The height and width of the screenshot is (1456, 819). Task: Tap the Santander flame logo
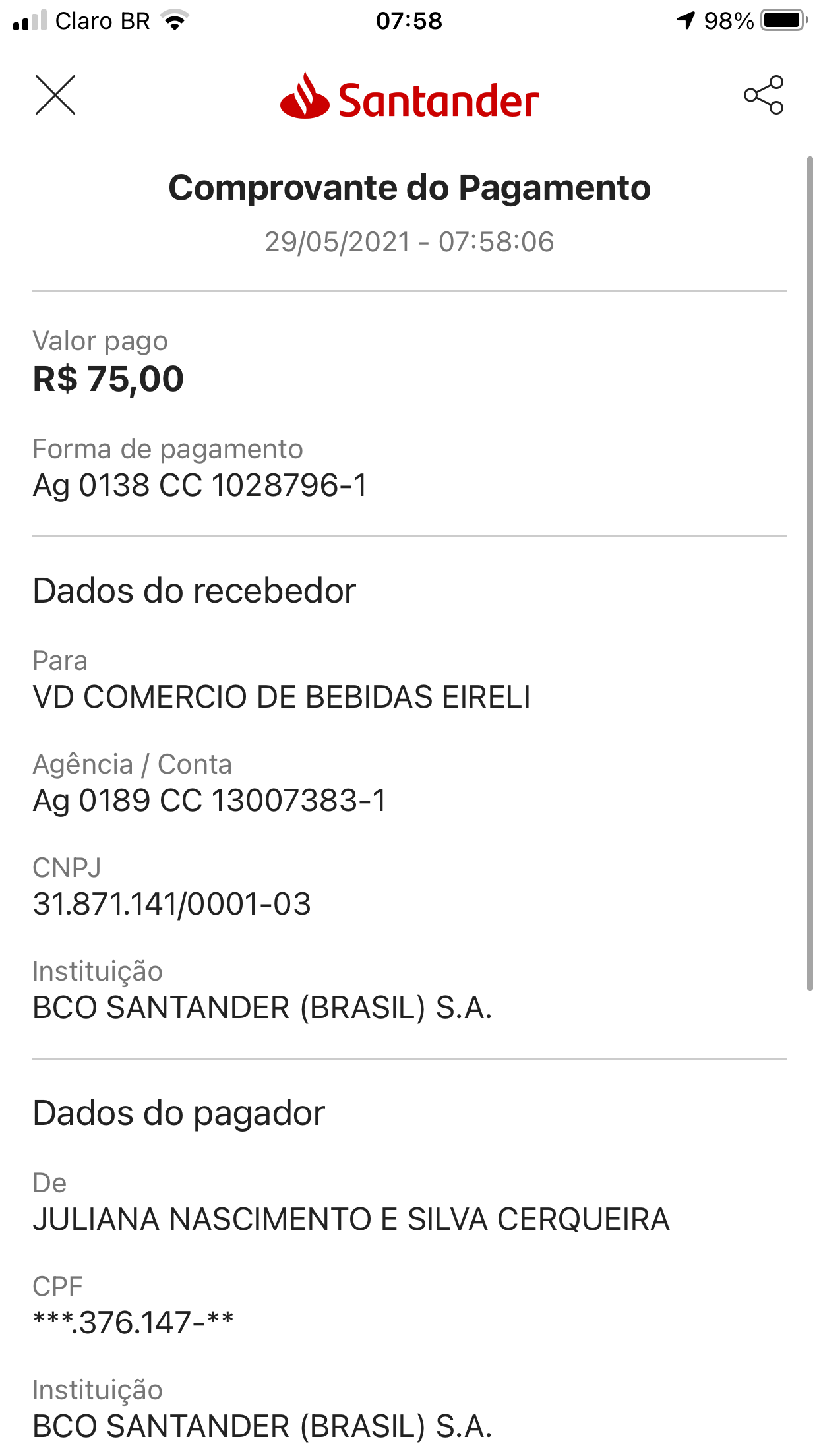pos(304,97)
